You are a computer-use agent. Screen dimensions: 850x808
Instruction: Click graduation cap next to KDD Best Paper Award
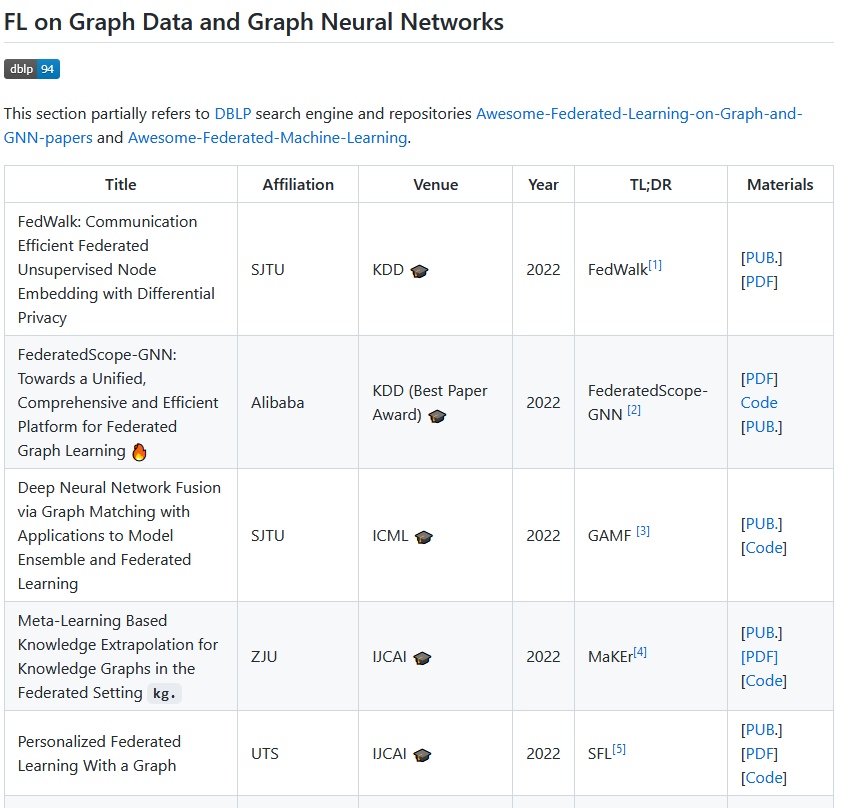click(x=436, y=416)
